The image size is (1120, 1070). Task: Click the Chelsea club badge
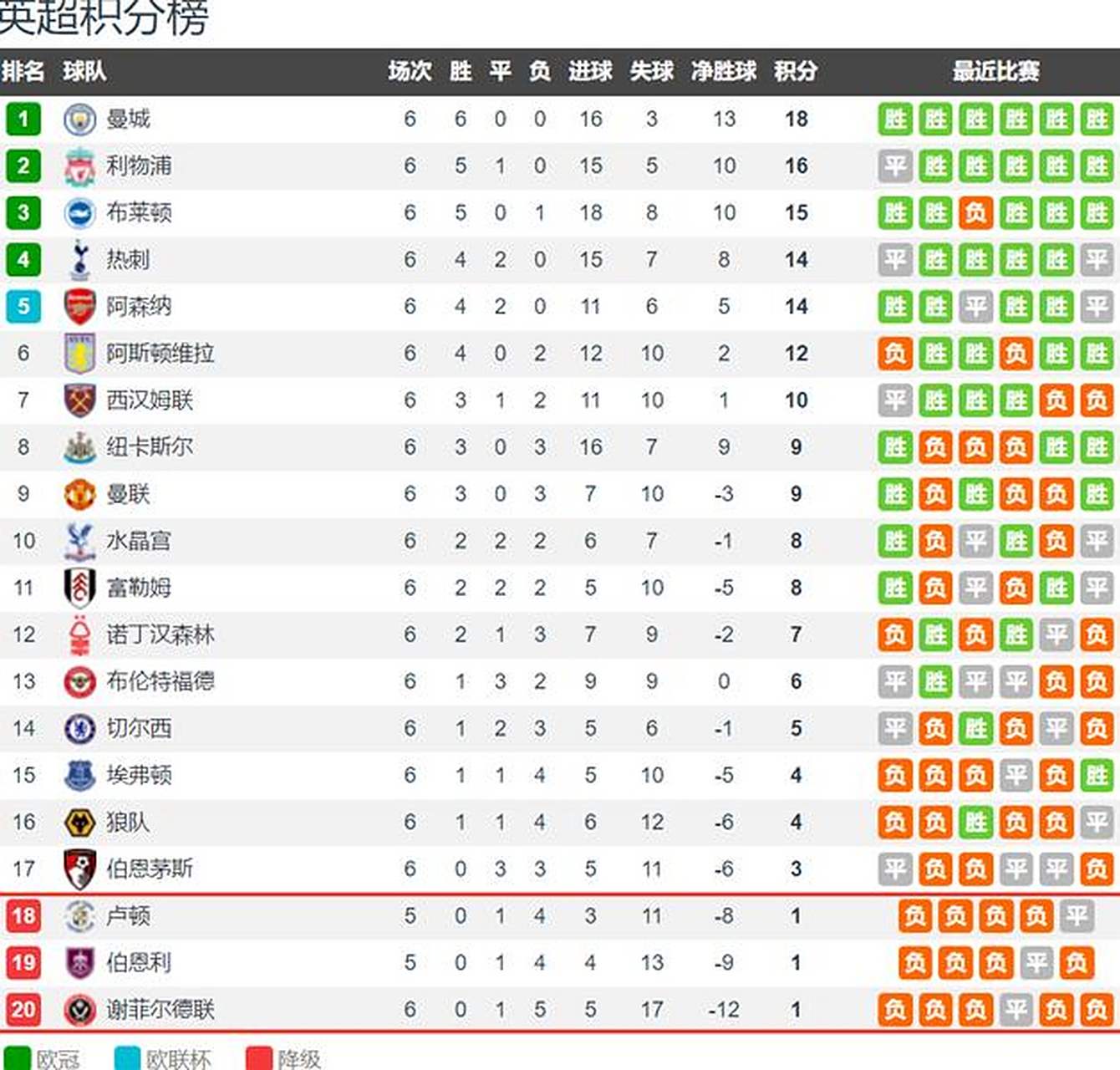[x=79, y=729]
